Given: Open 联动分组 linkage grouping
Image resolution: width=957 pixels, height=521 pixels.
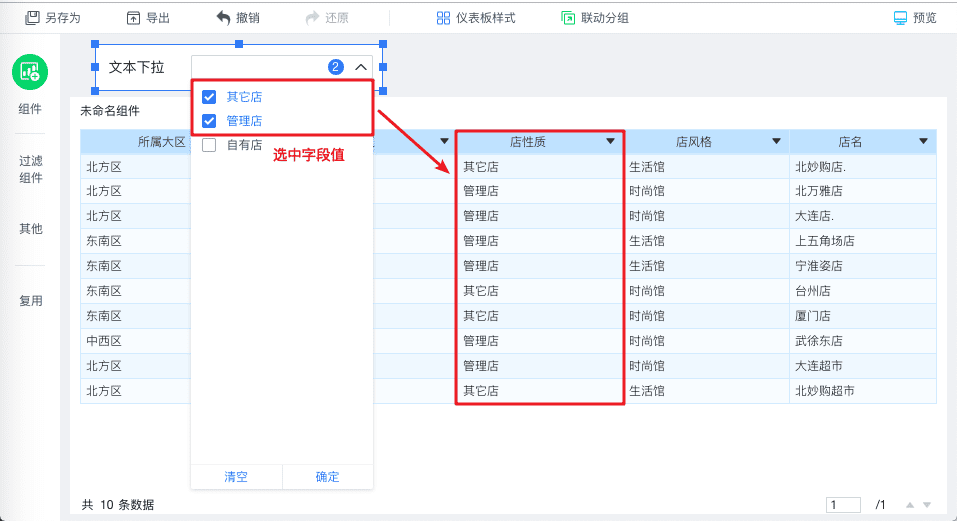Looking at the screenshot, I should click(594, 18).
